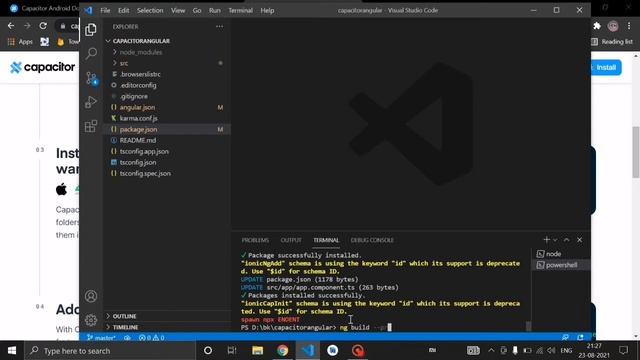Open README.md file

(x=167, y=140)
